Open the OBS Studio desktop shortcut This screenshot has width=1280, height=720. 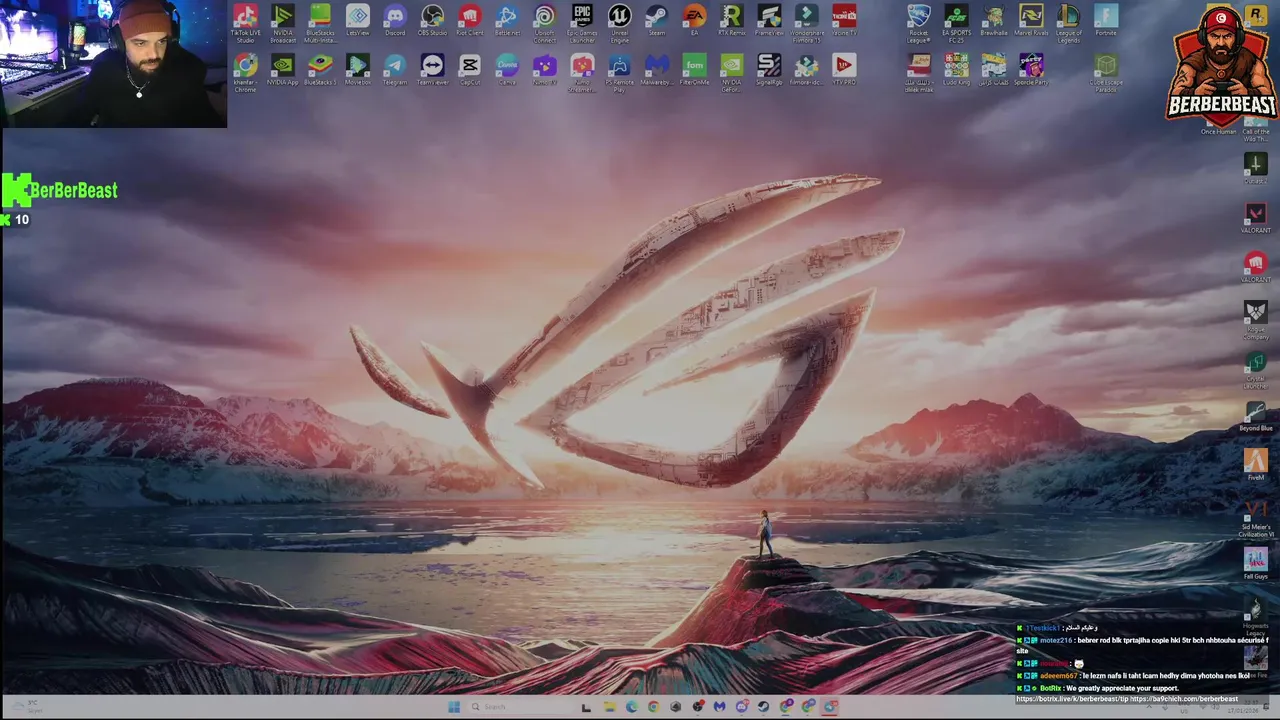432,20
